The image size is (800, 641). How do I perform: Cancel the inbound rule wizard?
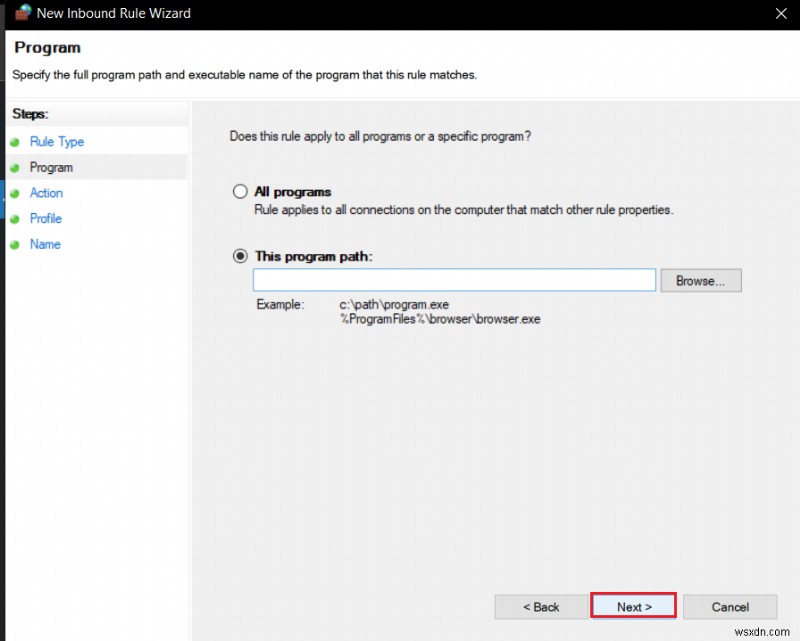[x=730, y=606]
